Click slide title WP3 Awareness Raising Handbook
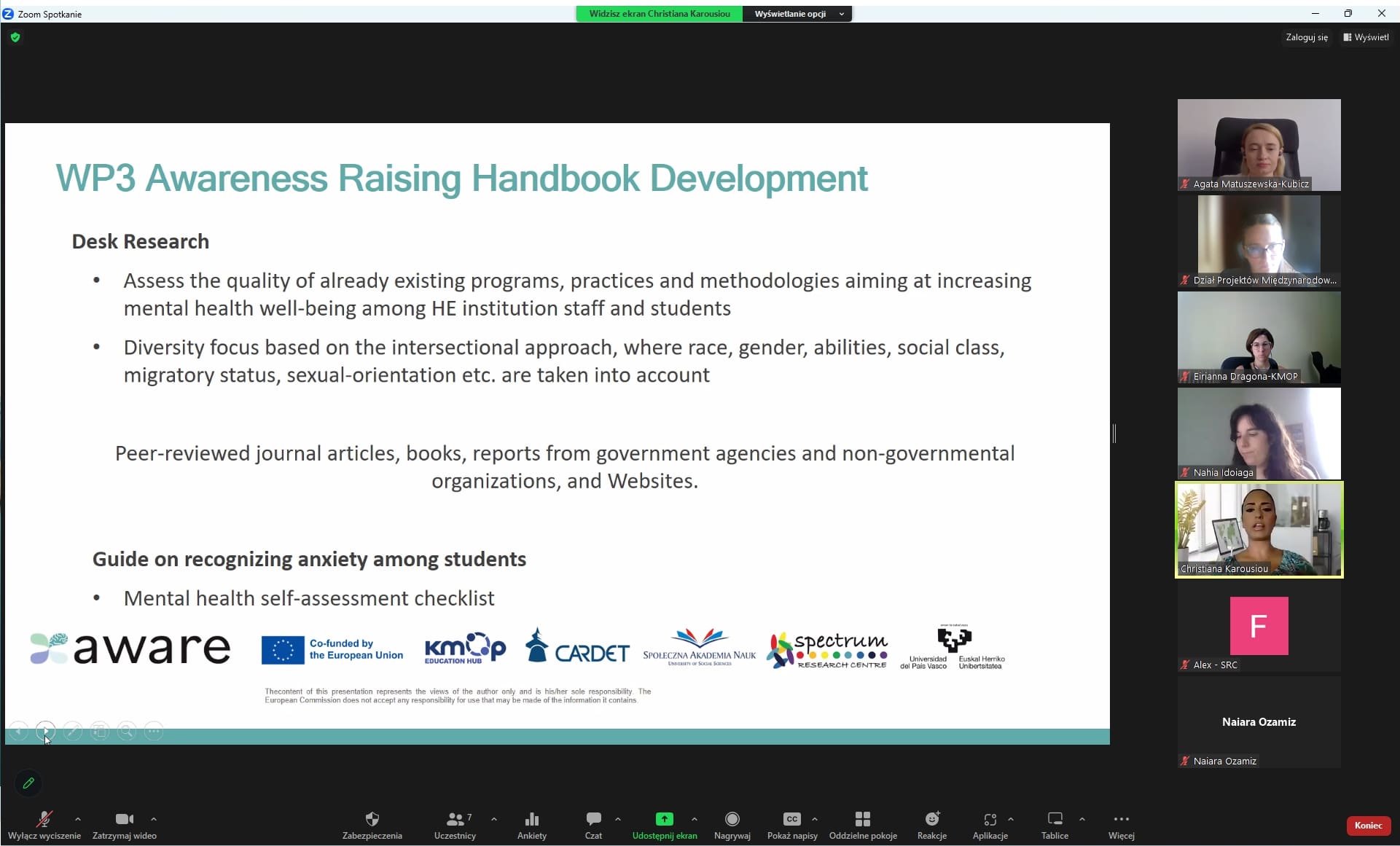Image resolution: width=1400 pixels, height=846 pixels. click(x=462, y=179)
